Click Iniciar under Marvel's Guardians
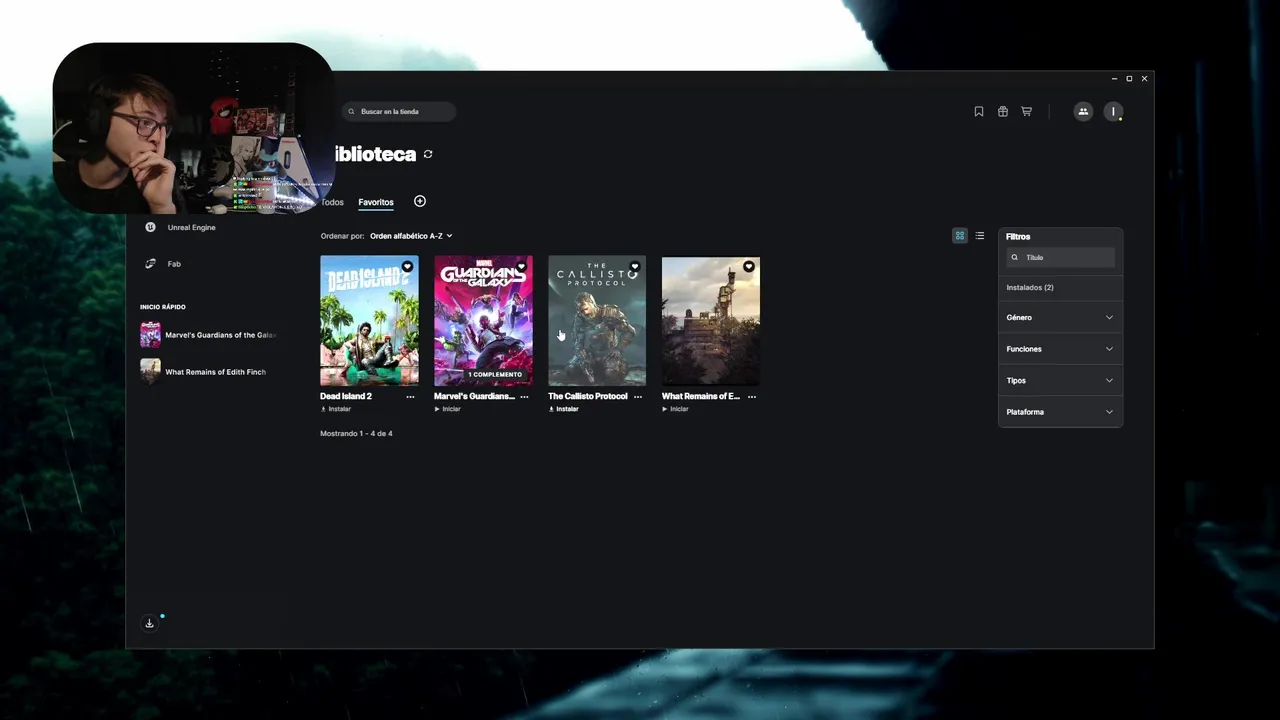 pos(448,409)
